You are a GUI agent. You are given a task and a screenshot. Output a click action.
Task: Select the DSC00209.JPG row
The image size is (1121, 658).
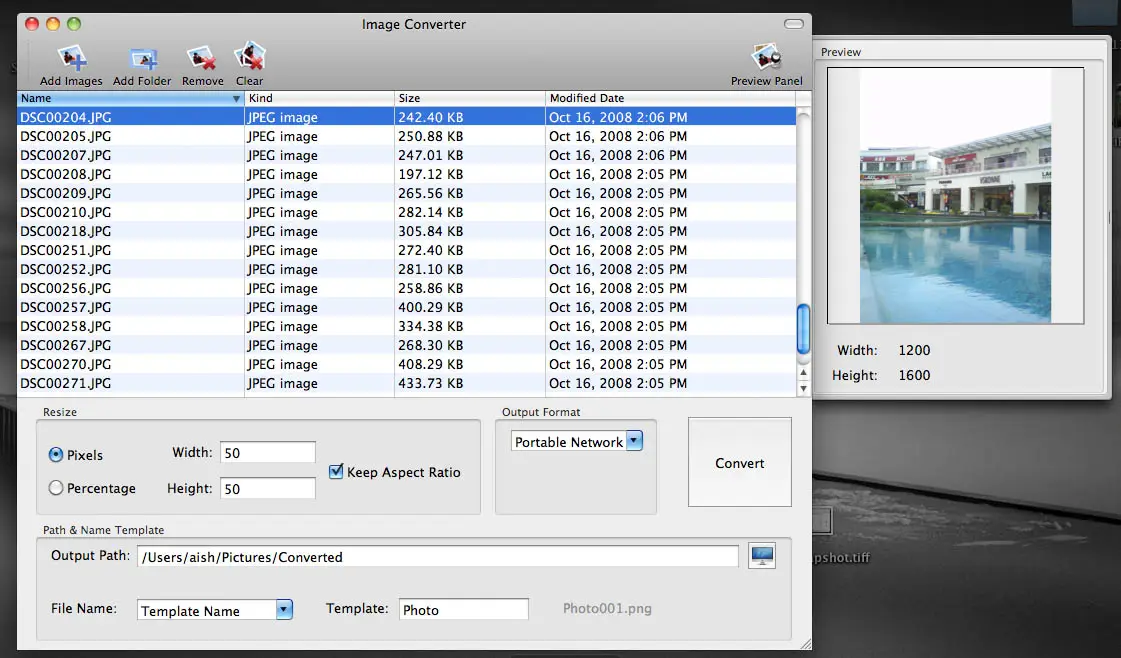[406, 193]
